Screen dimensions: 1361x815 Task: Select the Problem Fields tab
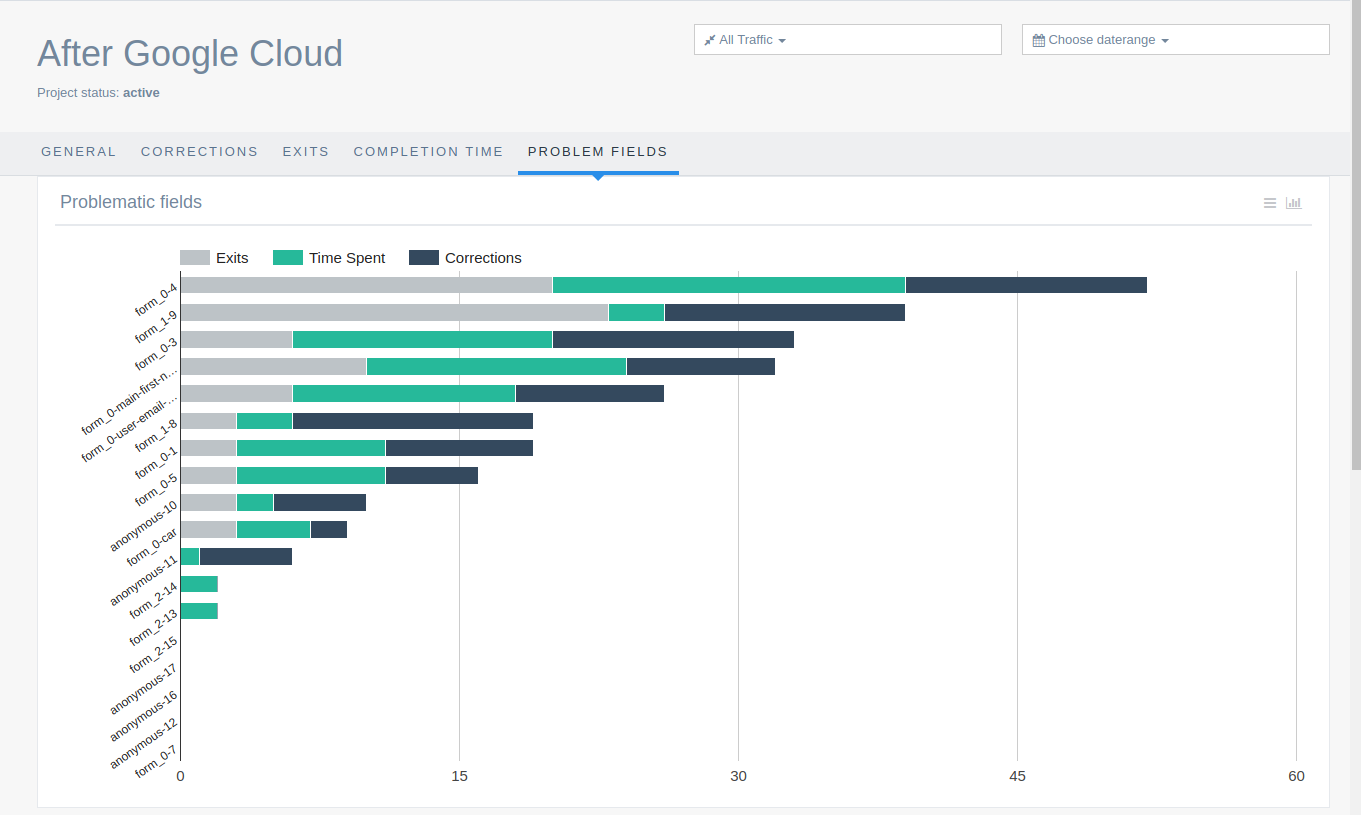pos(598,152)
